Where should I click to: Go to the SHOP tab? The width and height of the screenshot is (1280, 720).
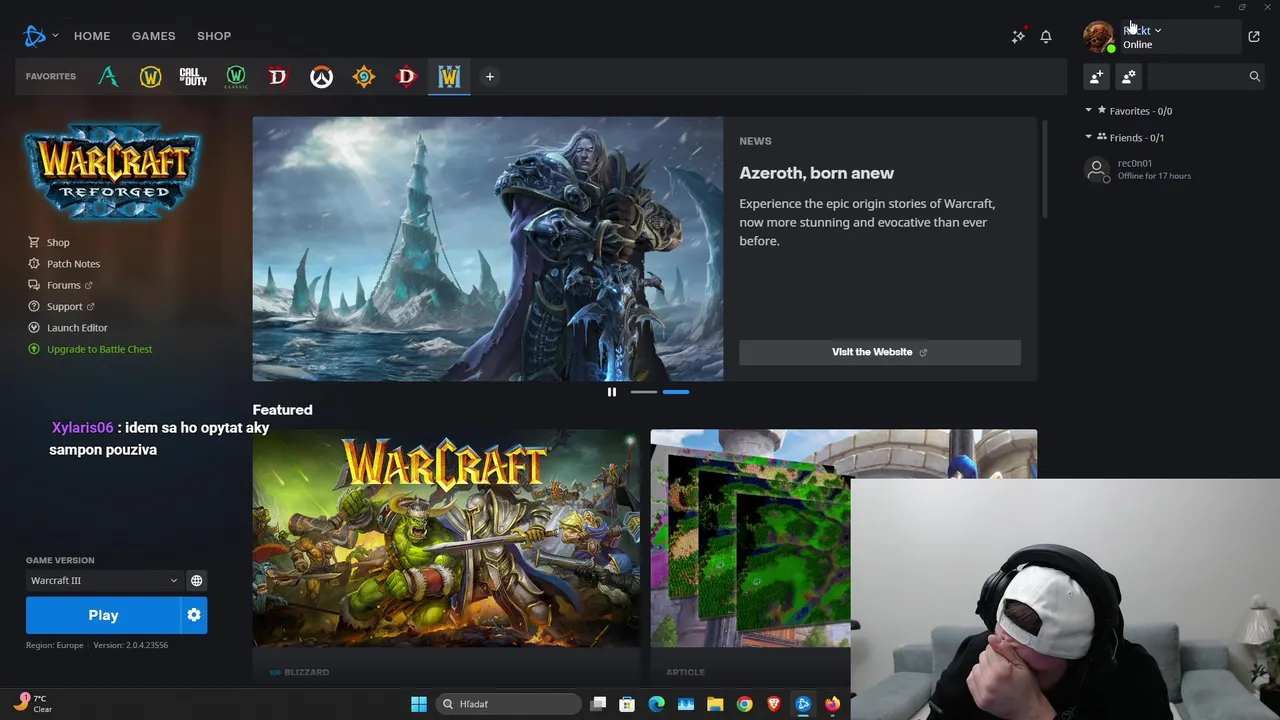(x=214, y=36)
